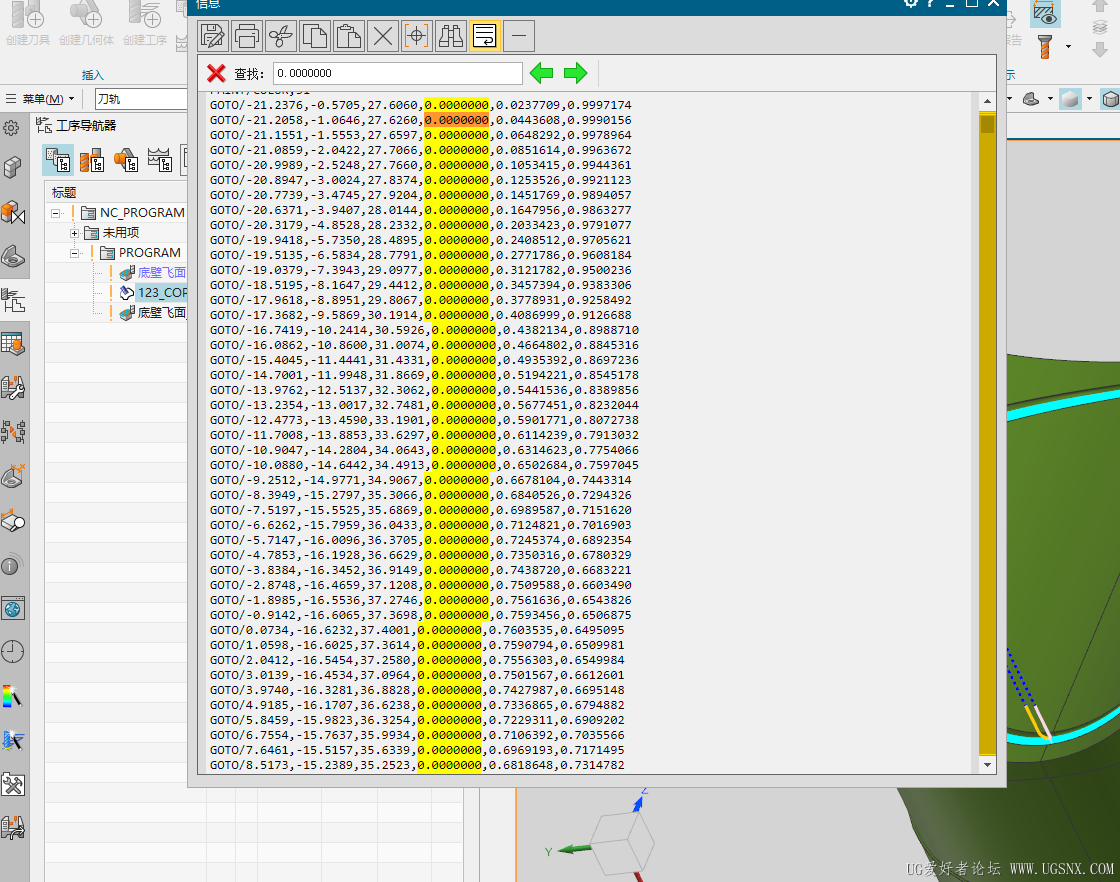Collapse the NC_PROGRAM tree node
1120x882 pixels.
[x=57, y=212]
